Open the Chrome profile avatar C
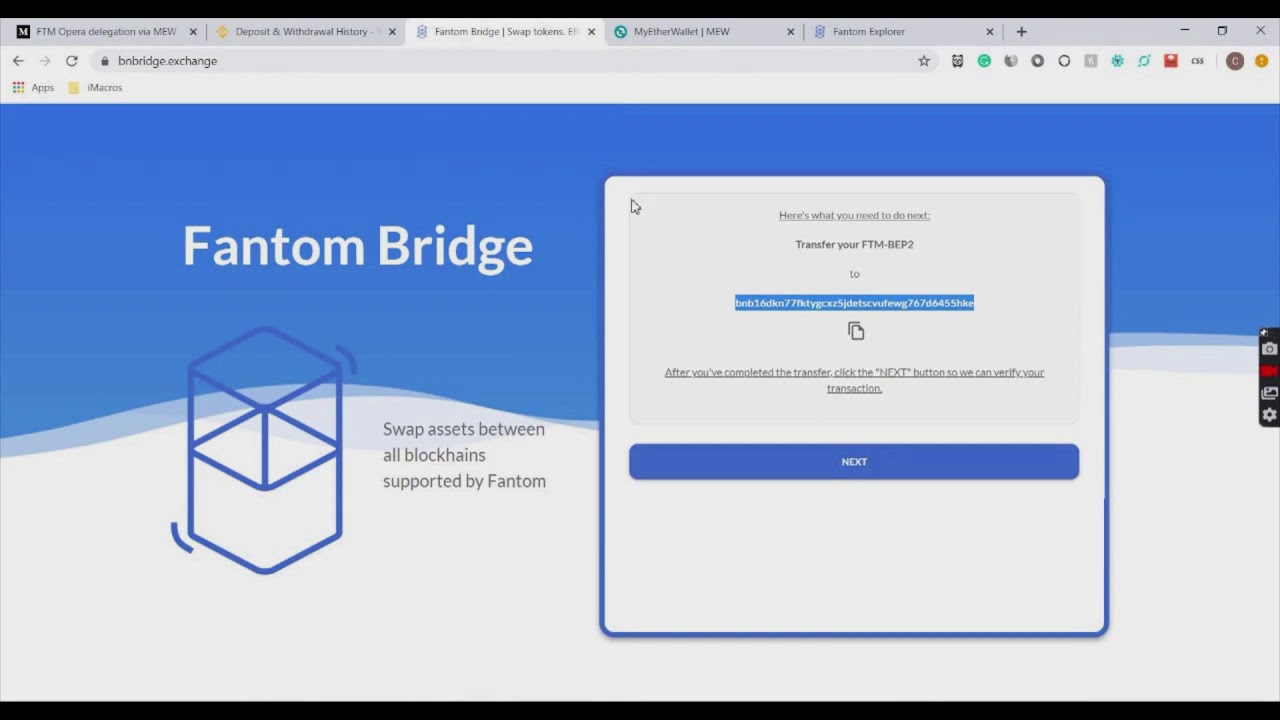Viewport: 1280px width, 720px height. [1235, 61]
